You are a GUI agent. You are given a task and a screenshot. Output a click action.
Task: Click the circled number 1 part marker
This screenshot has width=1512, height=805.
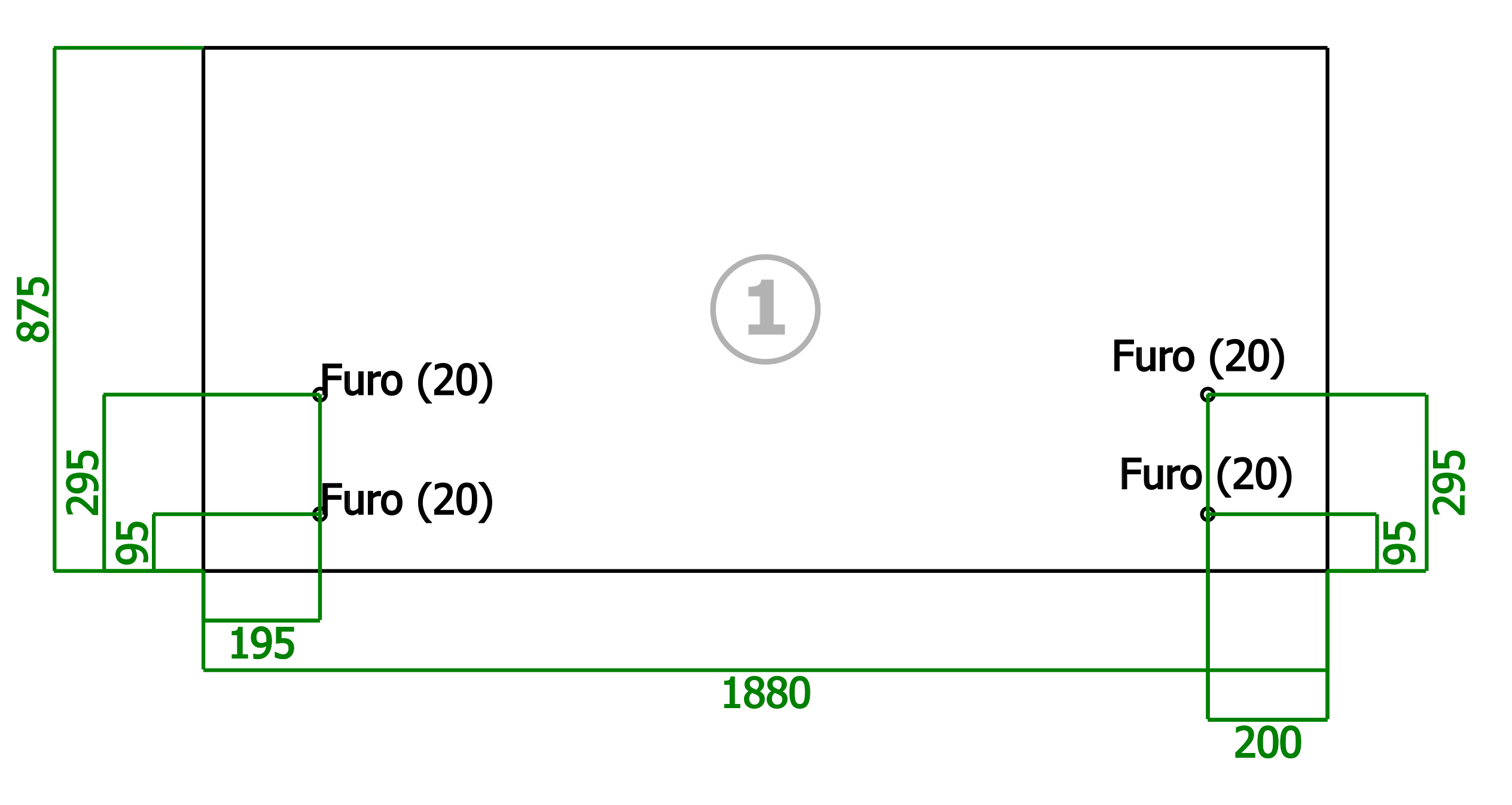point(765,309)
